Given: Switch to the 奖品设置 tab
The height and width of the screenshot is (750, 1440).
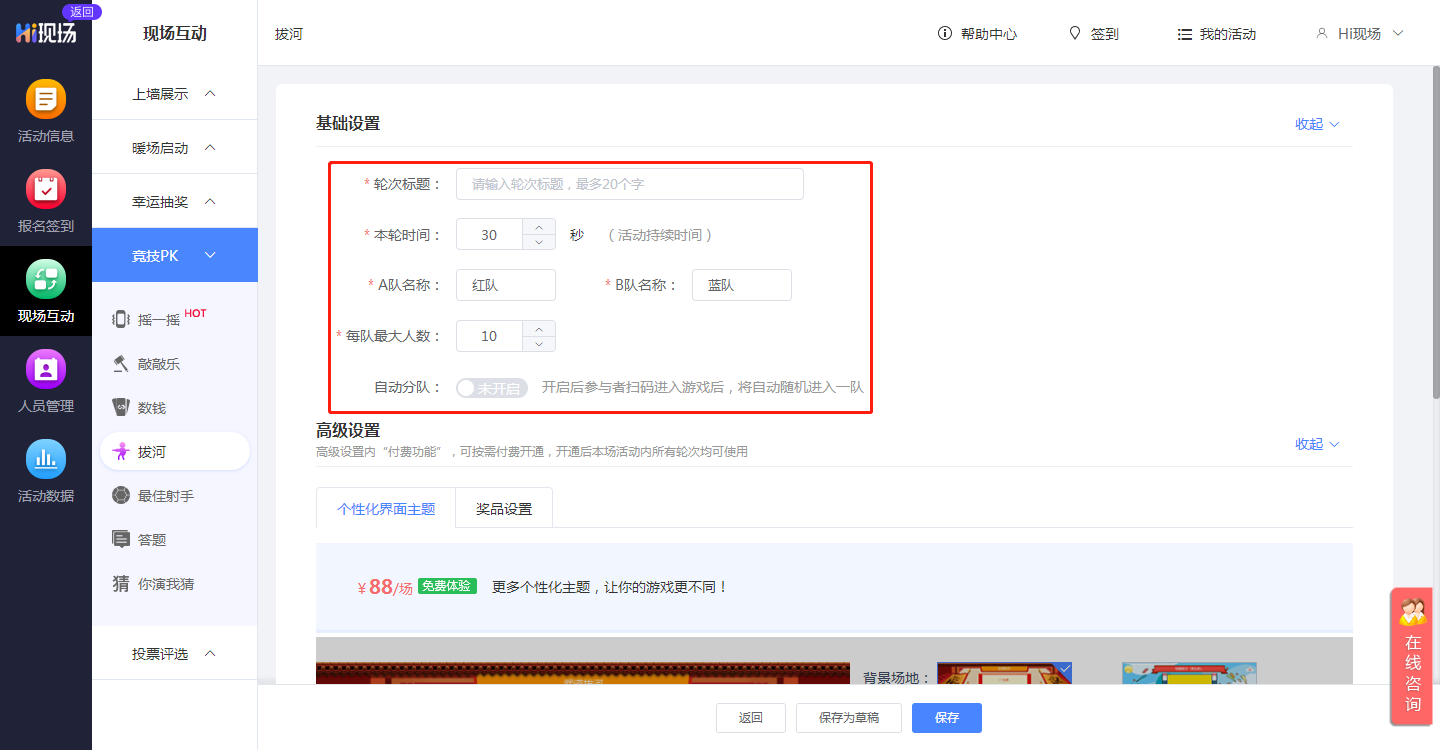Looking at the screenshot, I should [504, 508].
